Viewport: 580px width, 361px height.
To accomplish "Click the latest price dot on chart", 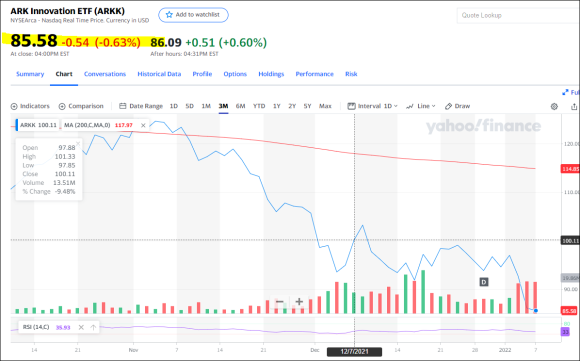I will click(x=535, y=311).
